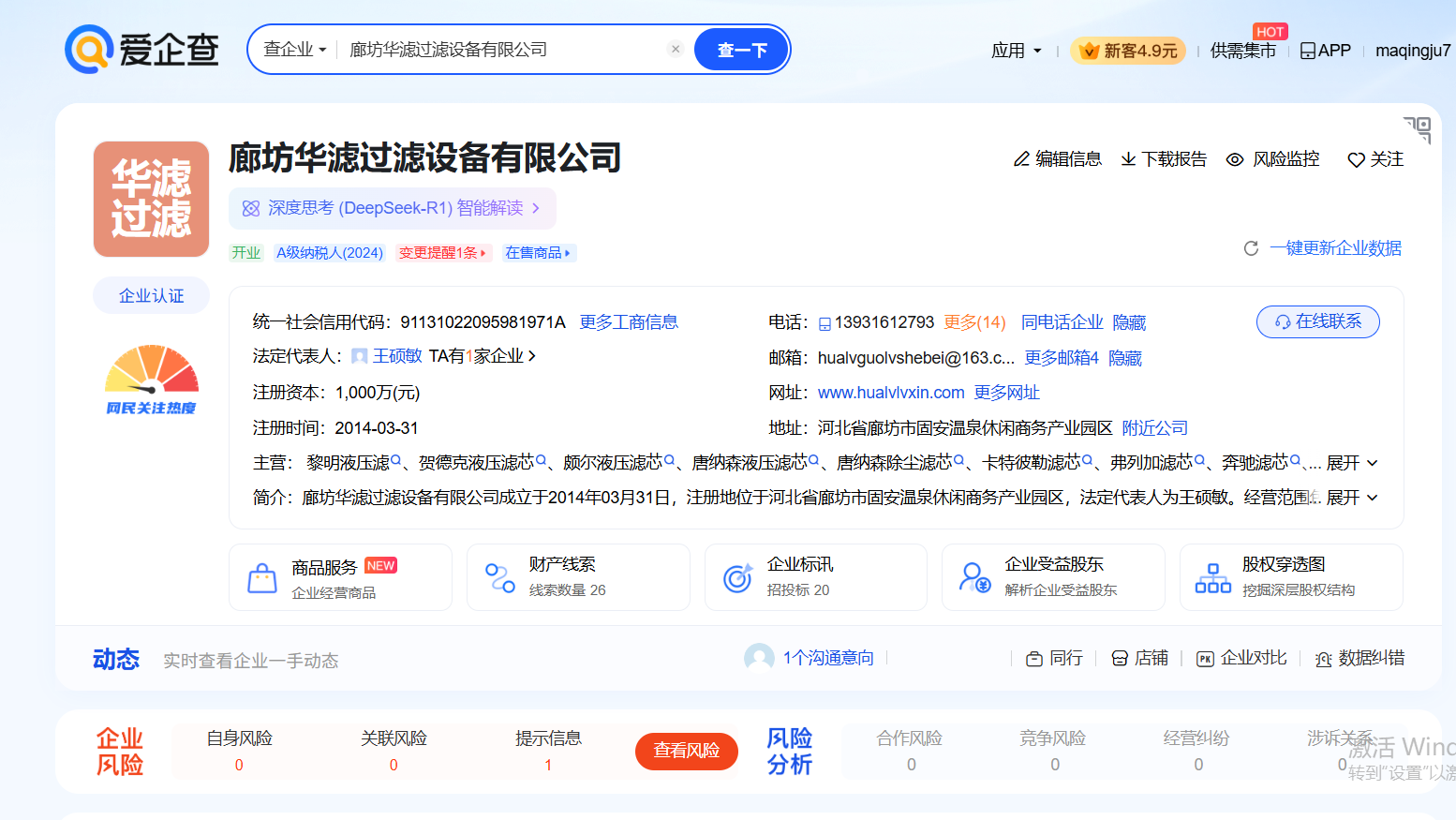Click the 合作风险 item
Screen dimensions: 1456x820
tap(910, 751)
